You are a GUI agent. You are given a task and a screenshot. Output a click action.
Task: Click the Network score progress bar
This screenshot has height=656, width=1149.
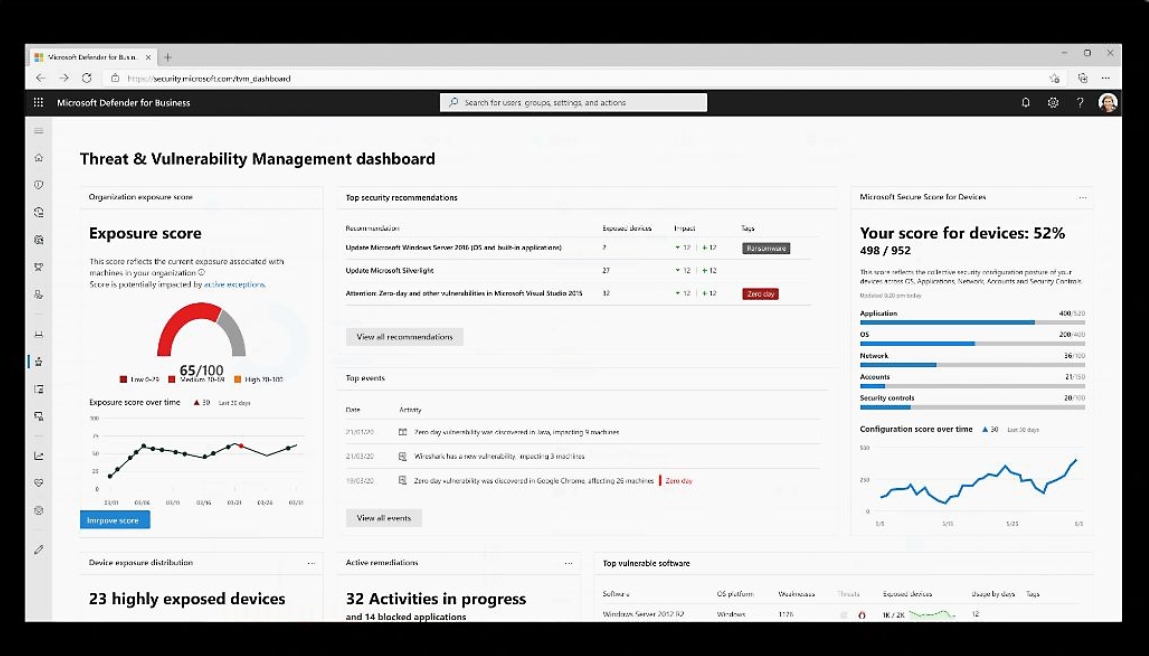click(972, 365)
